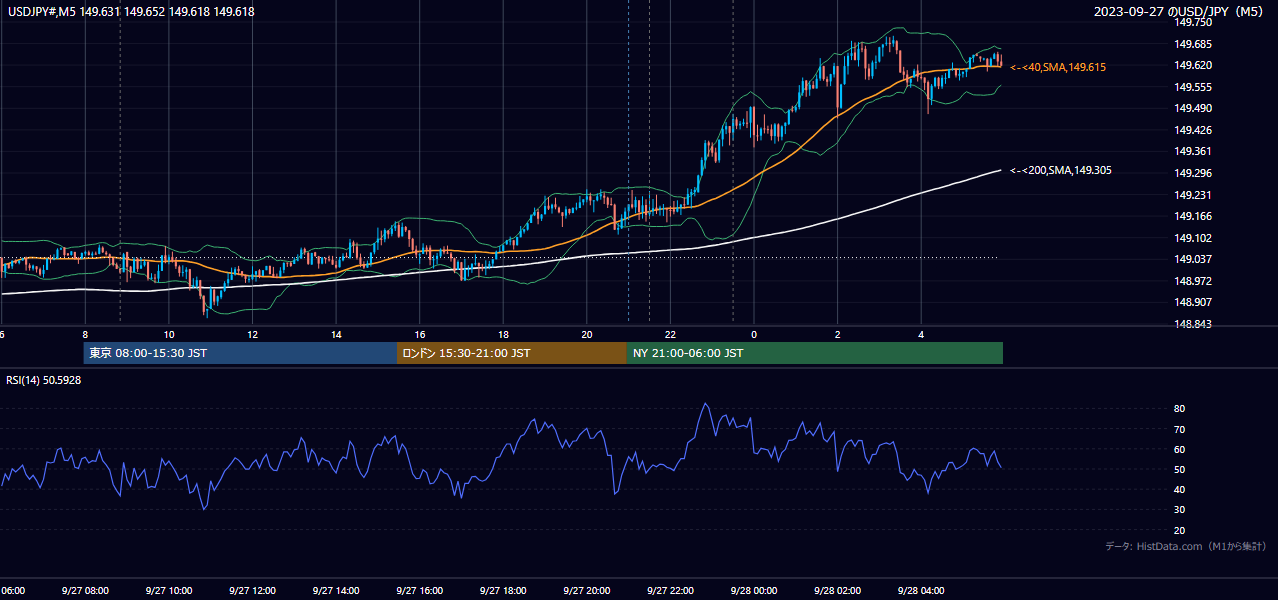Click RSI scale level 50
This screenshot has height=600, width=1278.
[1179, 469]
